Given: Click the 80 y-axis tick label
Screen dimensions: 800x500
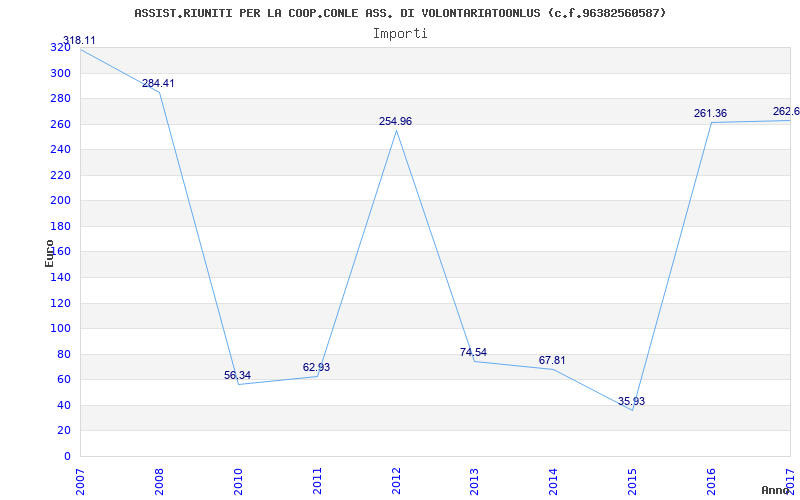Looking at the screenshot, I should [64, 354].
